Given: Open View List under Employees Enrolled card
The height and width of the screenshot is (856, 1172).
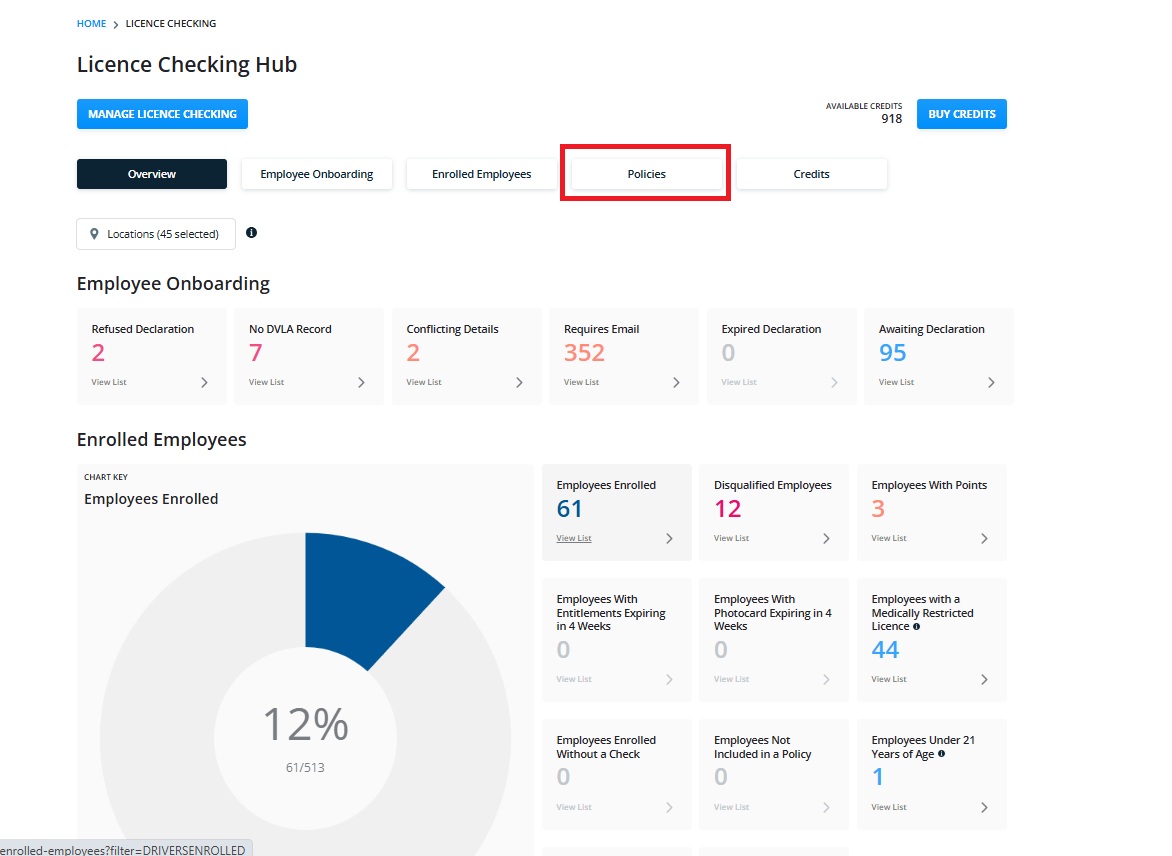Looking at the screenshot, I should (x=574, y=538).
